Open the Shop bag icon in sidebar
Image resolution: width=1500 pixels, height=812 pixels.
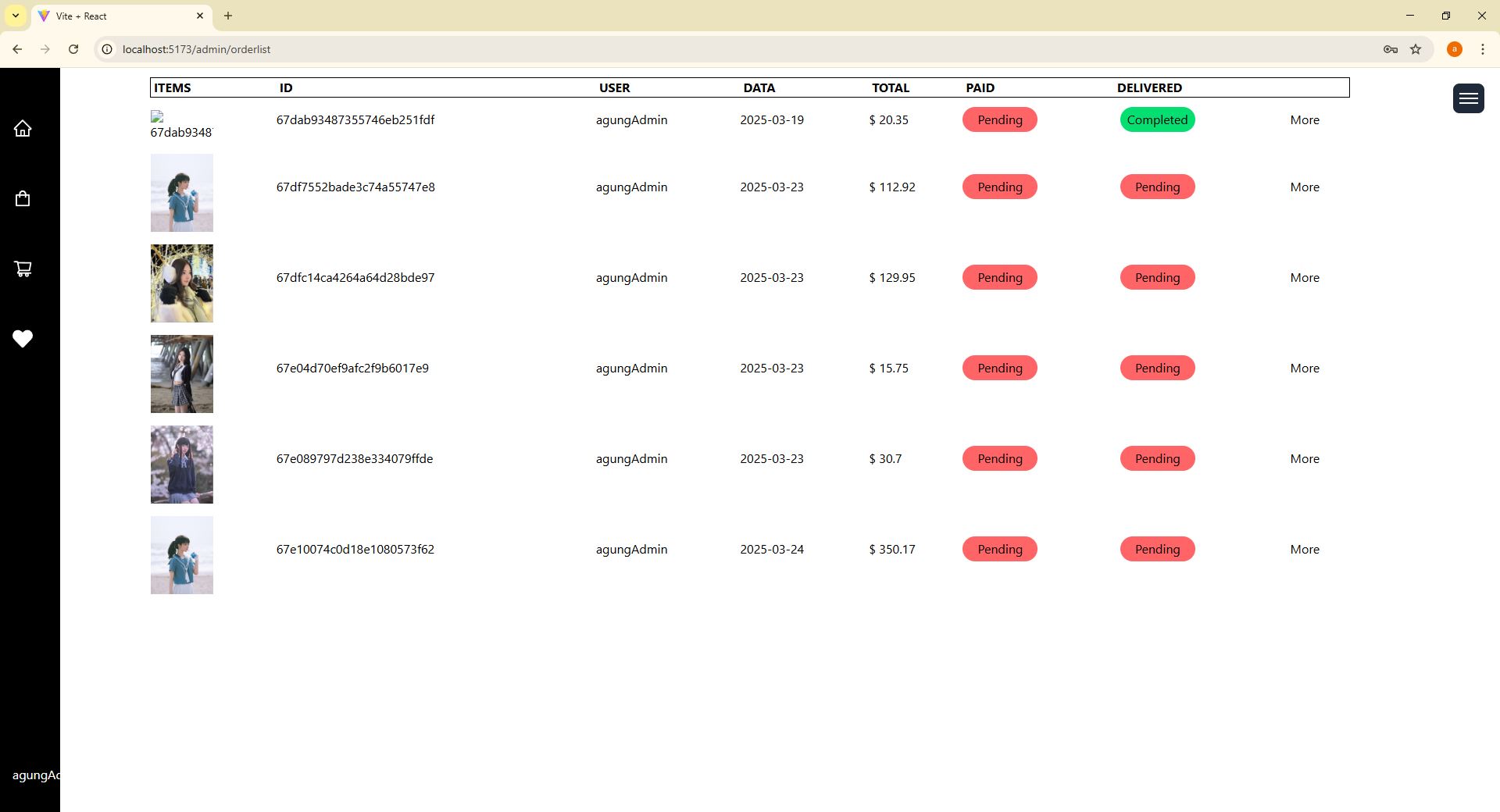click(23, 199)
